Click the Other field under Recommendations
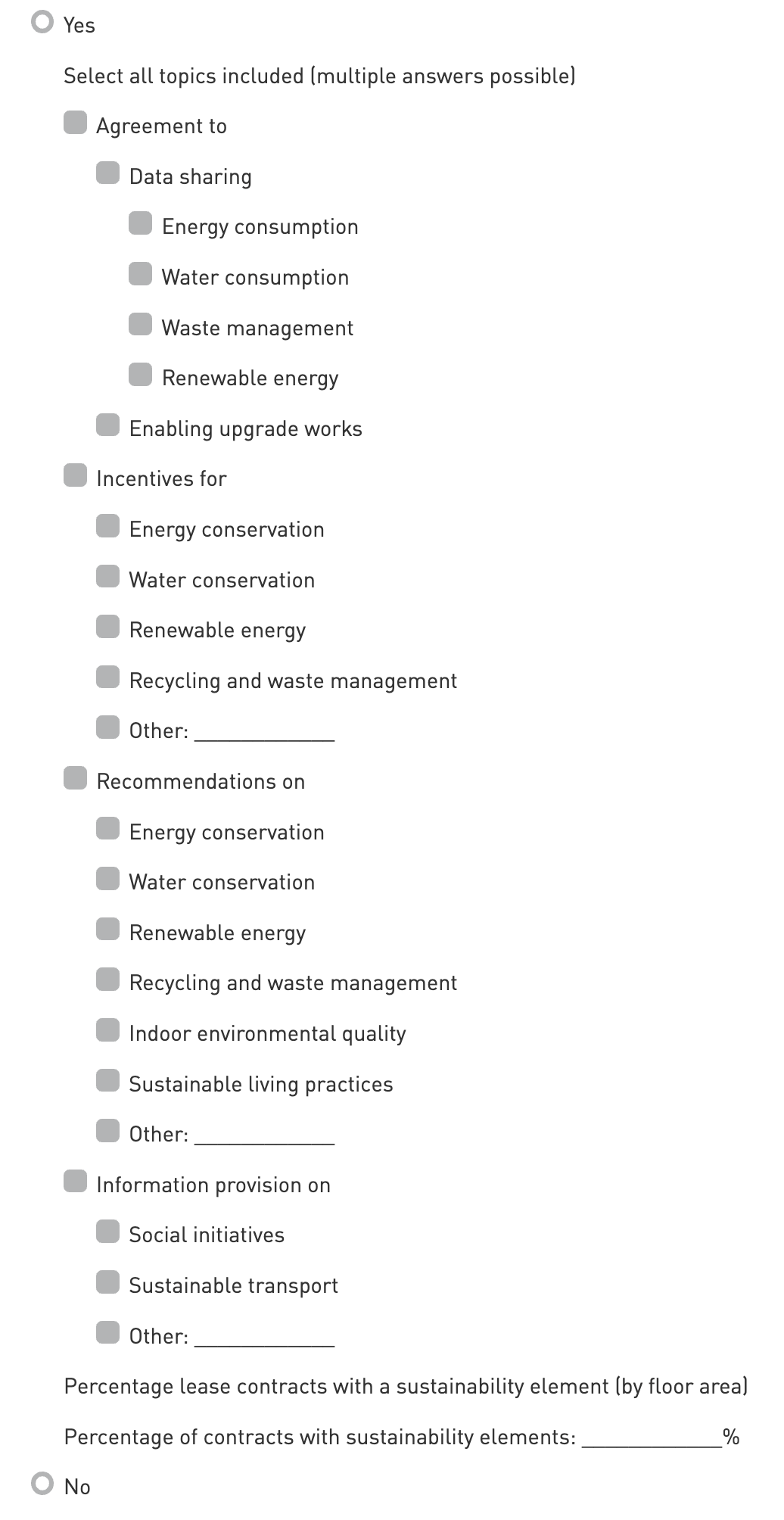Screen dimensions: 784x1520 click(264, 1135)
